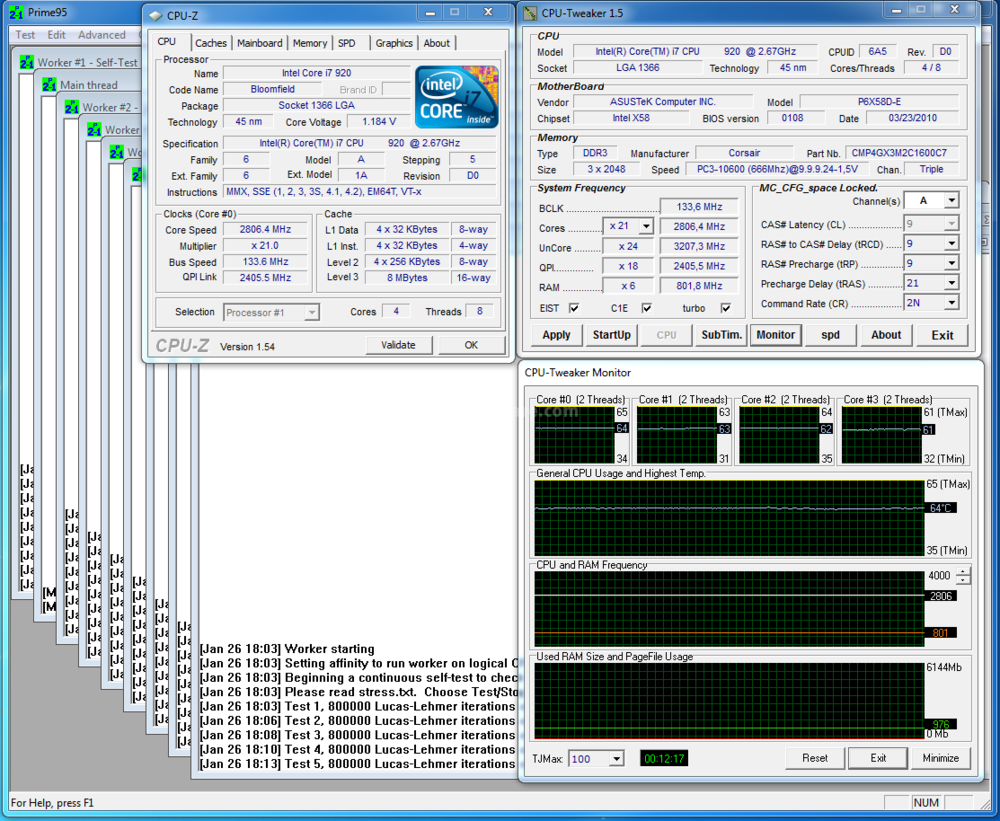Screen dimensions: 1000x821
Task: Click the Validate button in CPU-Z
Action: point(399,345)
